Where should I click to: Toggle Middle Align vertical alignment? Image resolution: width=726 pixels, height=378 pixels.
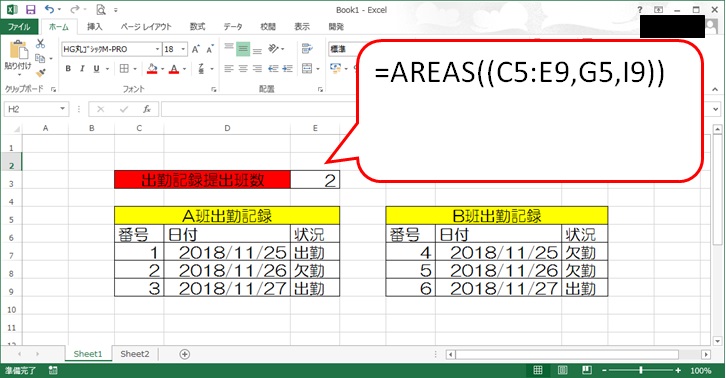[x=243, y=48]
